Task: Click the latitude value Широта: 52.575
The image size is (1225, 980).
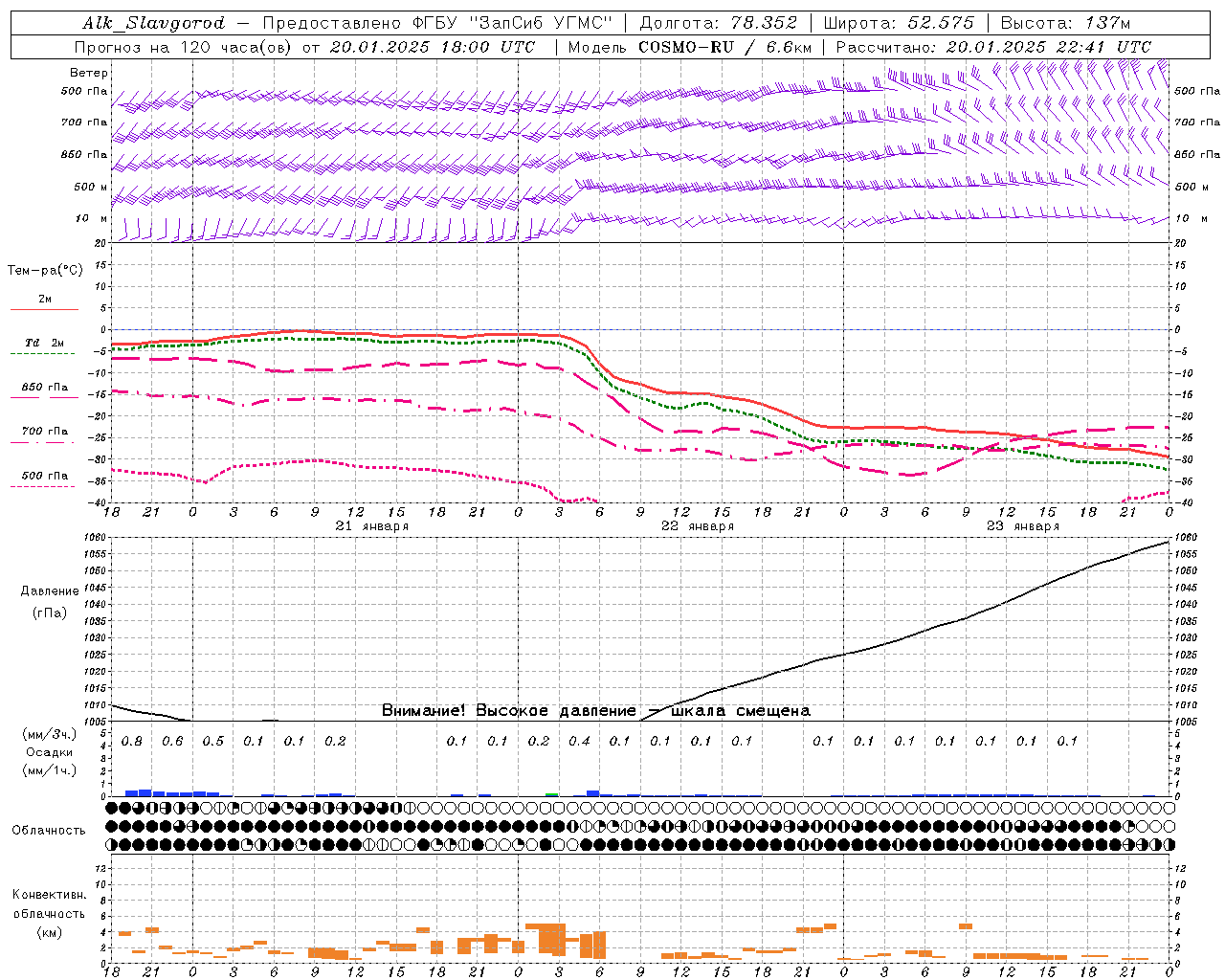Action: (x=899, y=23)
